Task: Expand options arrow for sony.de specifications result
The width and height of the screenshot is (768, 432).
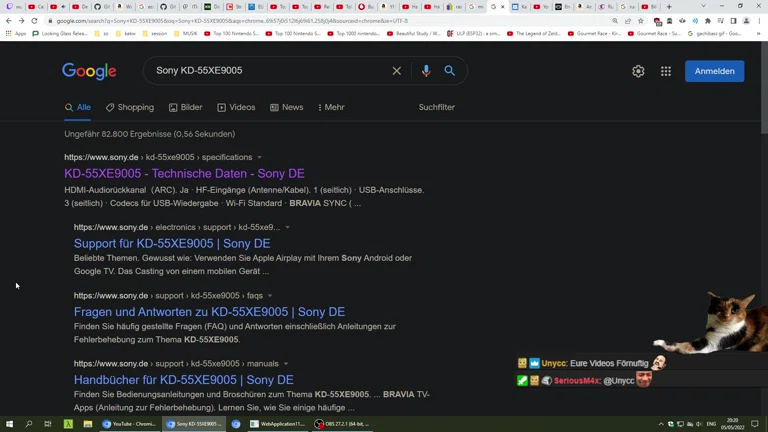Action: click(260, 157)
